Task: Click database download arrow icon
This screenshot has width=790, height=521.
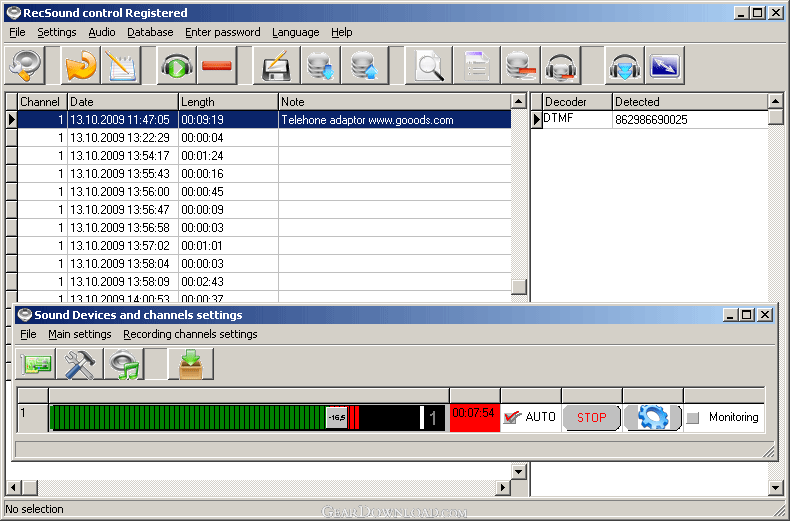Action: 320,65
